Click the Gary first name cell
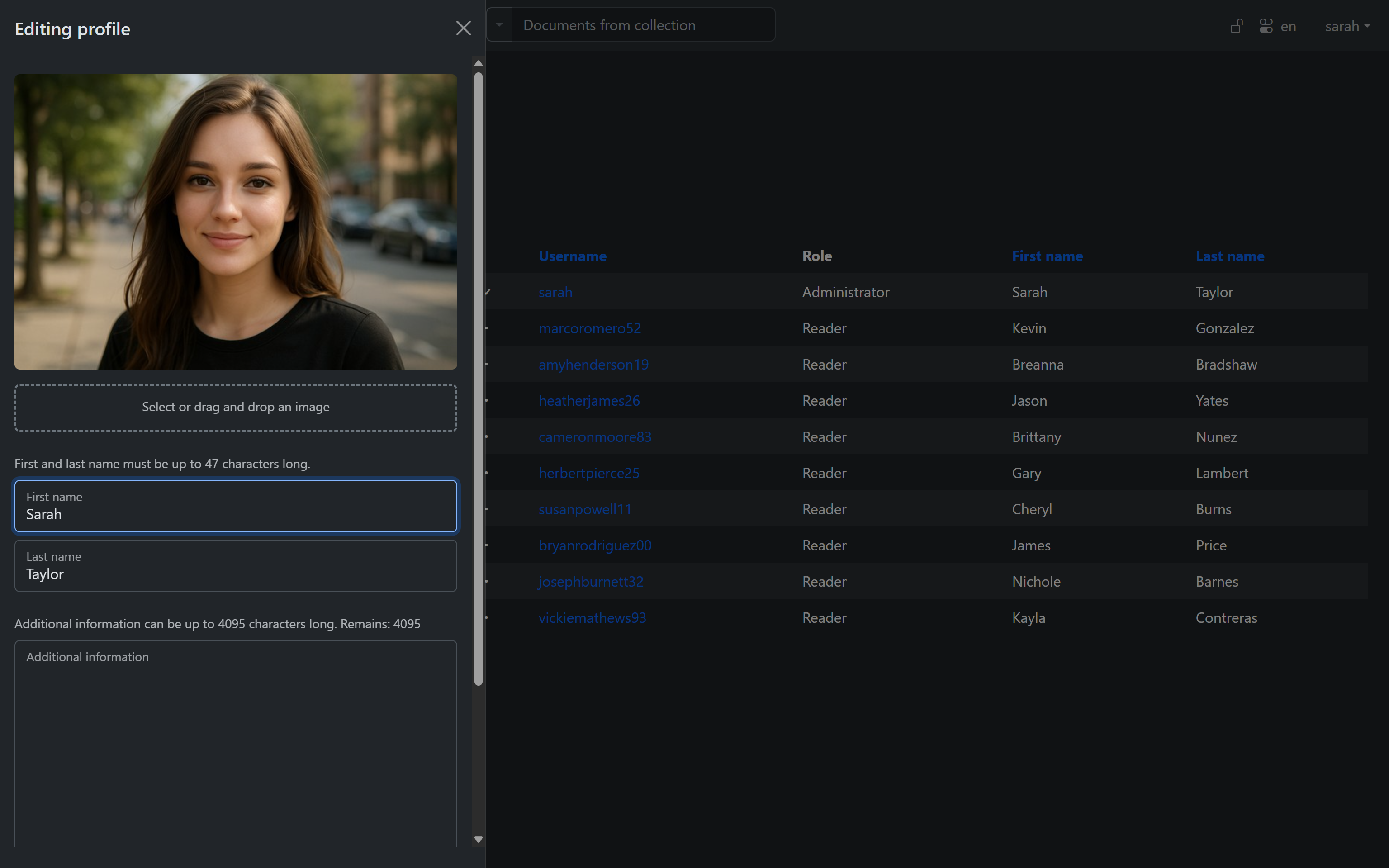This screenshot has height=868, width=1389. click(x=1026, y=473)
